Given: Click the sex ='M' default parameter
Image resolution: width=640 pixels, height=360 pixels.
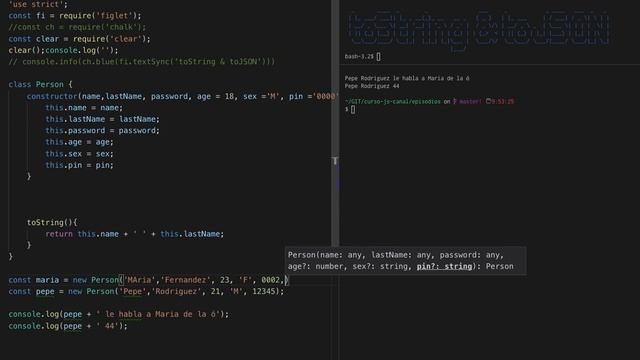Looking at the screenshot, I should pyautogui.click(x=261, y=96).
